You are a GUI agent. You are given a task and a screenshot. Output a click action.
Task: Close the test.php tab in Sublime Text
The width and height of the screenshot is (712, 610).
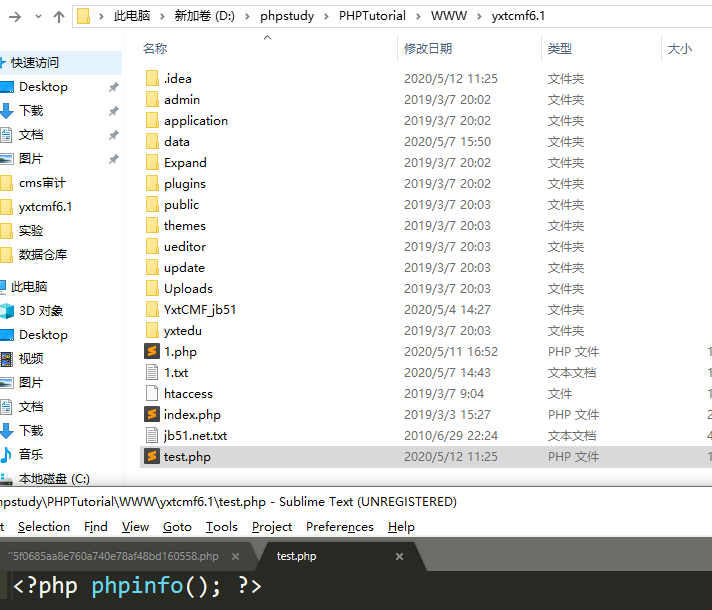tap(399, 556)
